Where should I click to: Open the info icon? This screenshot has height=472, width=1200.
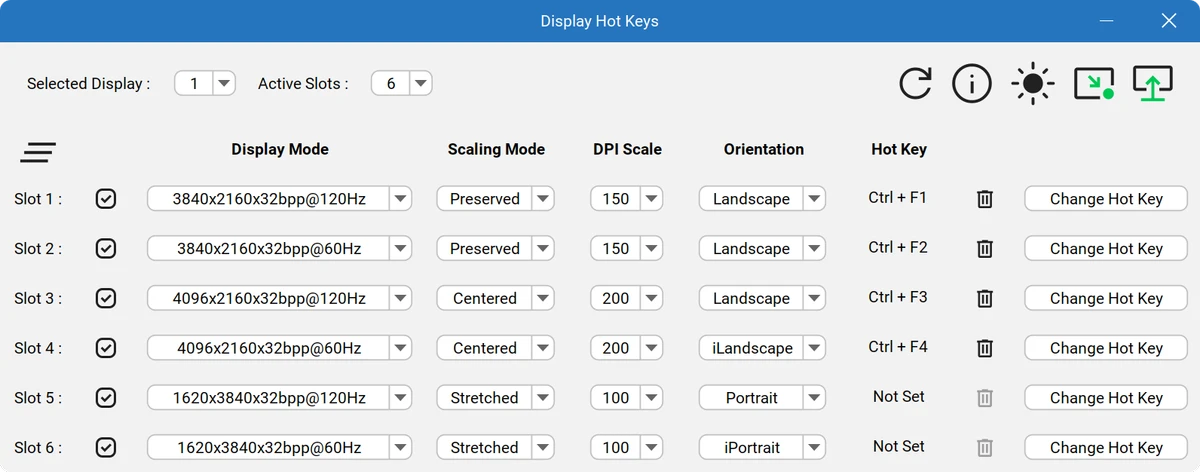pos(972,84)
